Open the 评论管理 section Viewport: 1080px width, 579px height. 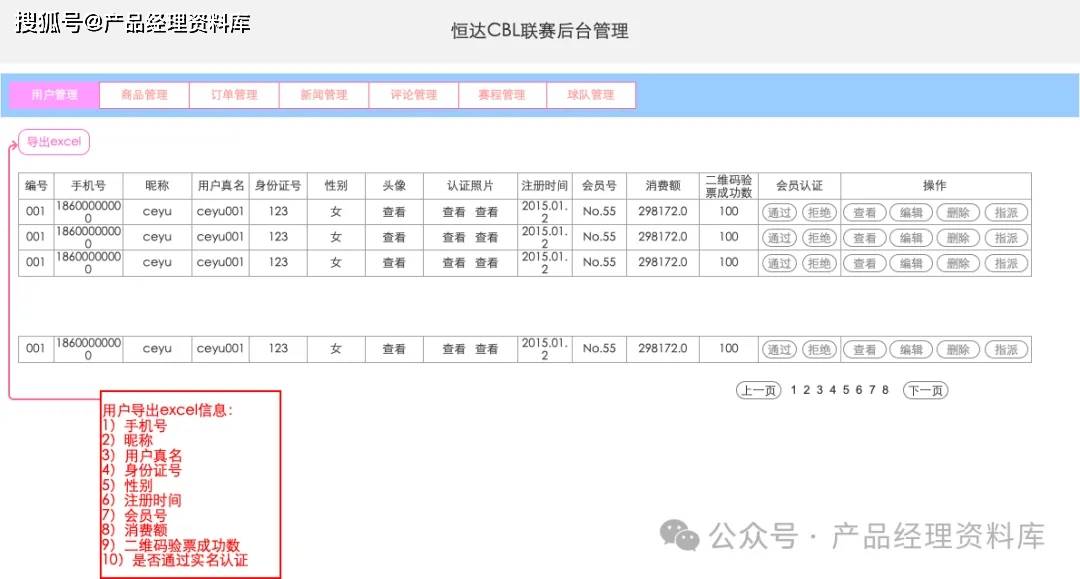(412, 94)
